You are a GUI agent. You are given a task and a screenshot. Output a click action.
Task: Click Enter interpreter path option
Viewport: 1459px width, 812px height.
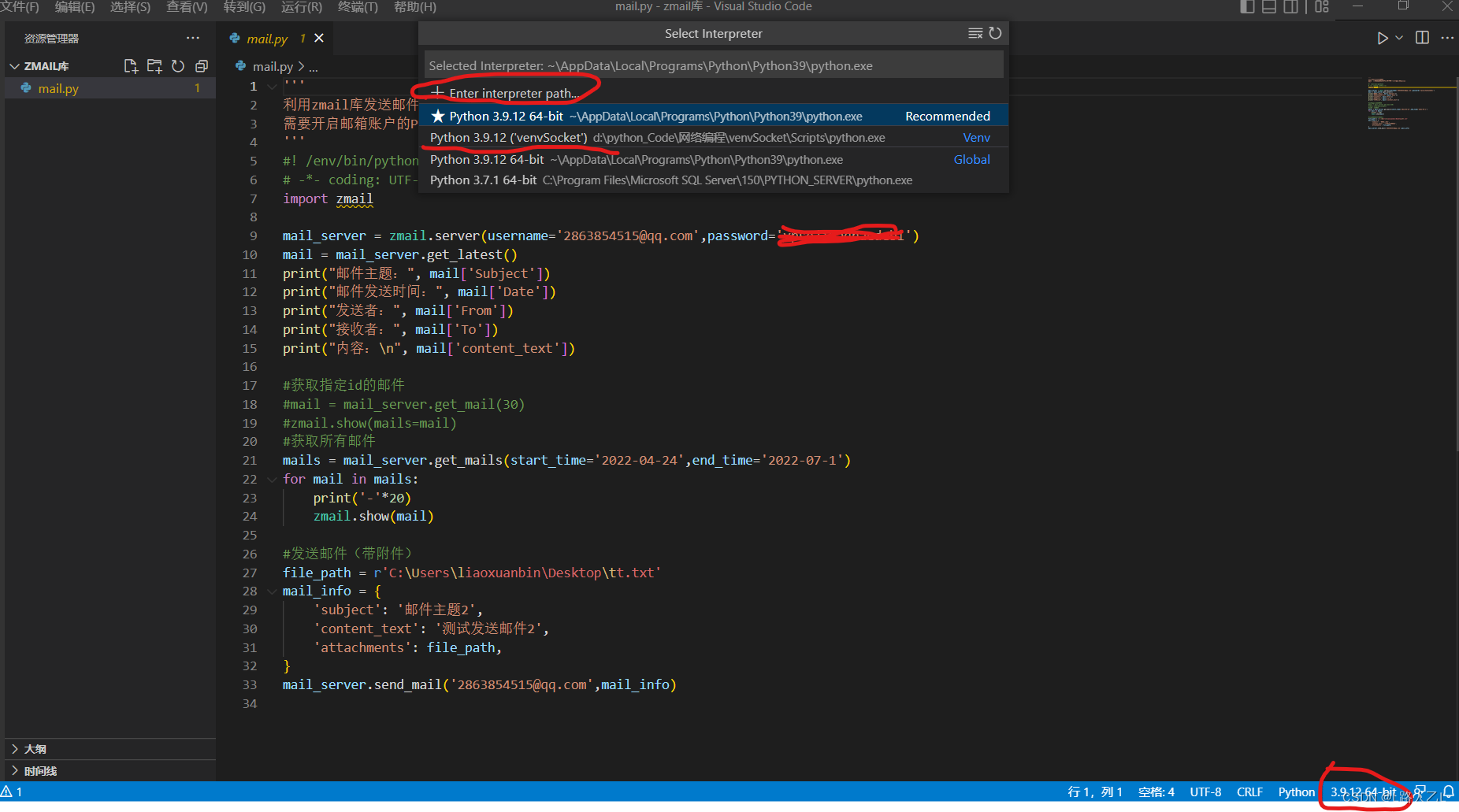tap(713, 93)
